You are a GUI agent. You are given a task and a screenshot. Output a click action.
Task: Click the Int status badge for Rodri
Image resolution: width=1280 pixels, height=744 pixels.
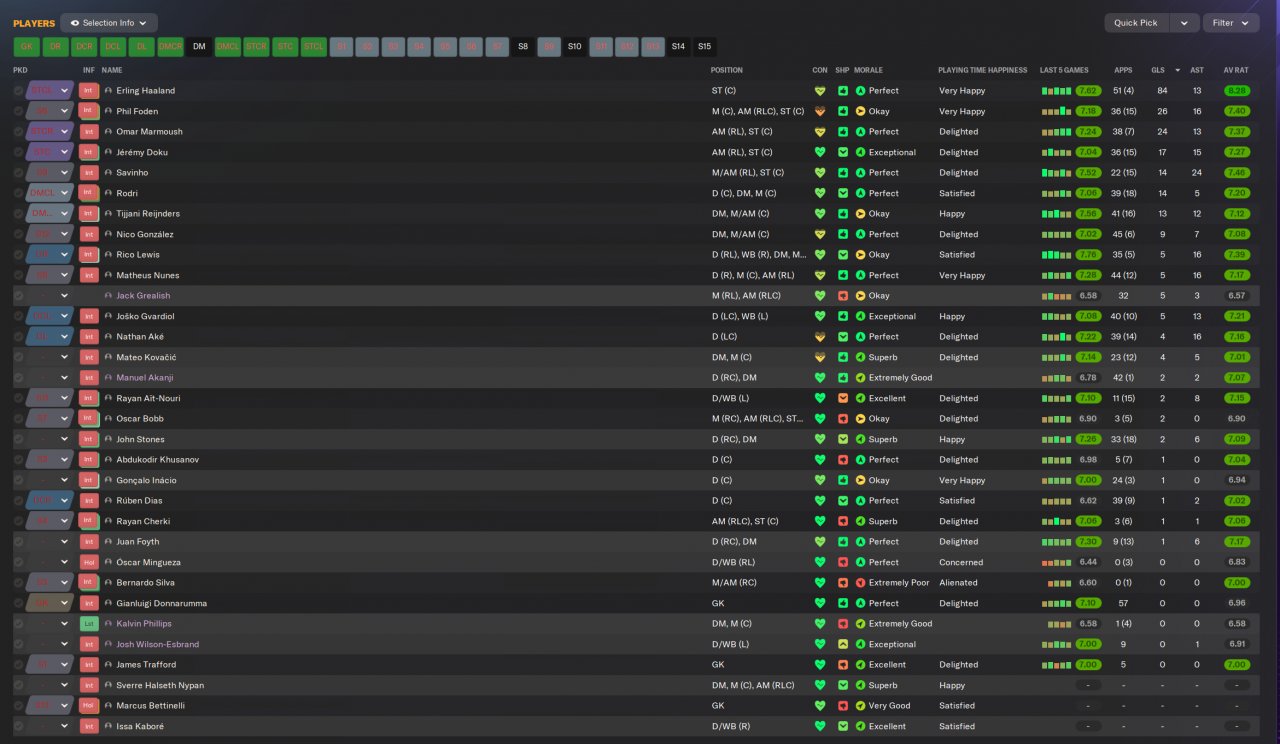point(89,193)
